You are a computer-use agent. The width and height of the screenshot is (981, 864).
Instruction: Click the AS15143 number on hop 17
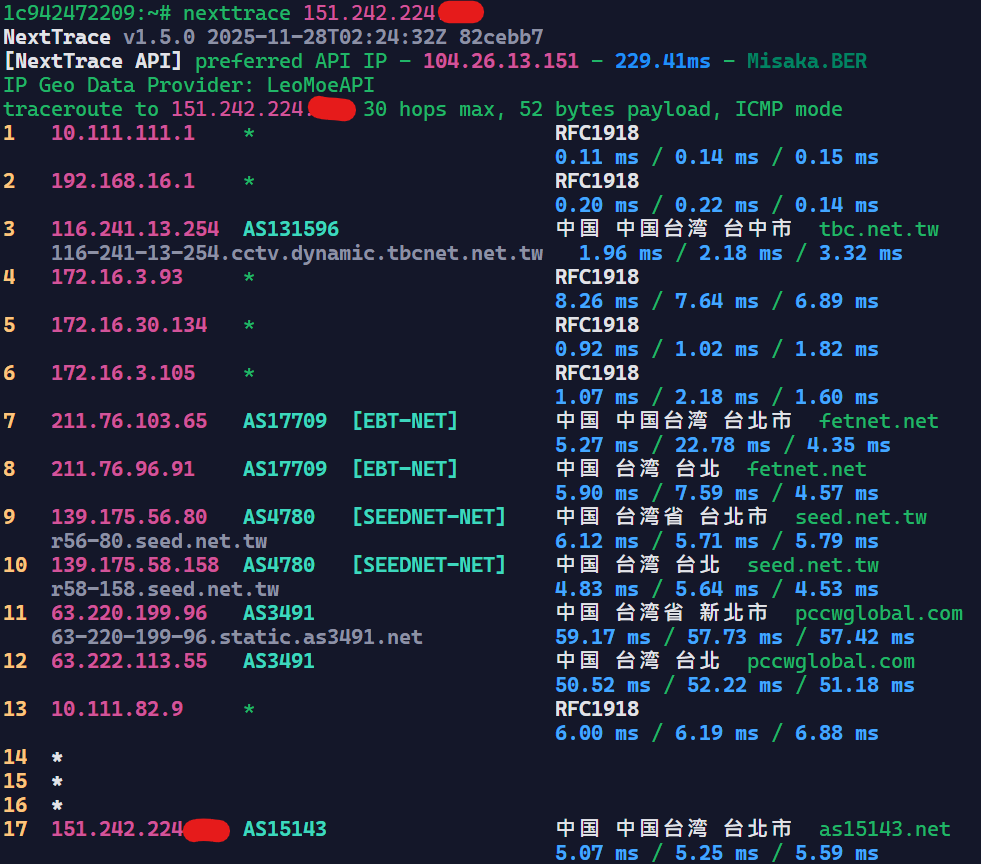pos(284,829)
